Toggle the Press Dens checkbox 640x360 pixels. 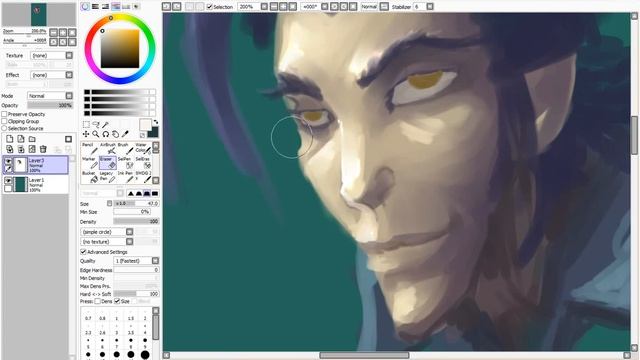(98, 301)
